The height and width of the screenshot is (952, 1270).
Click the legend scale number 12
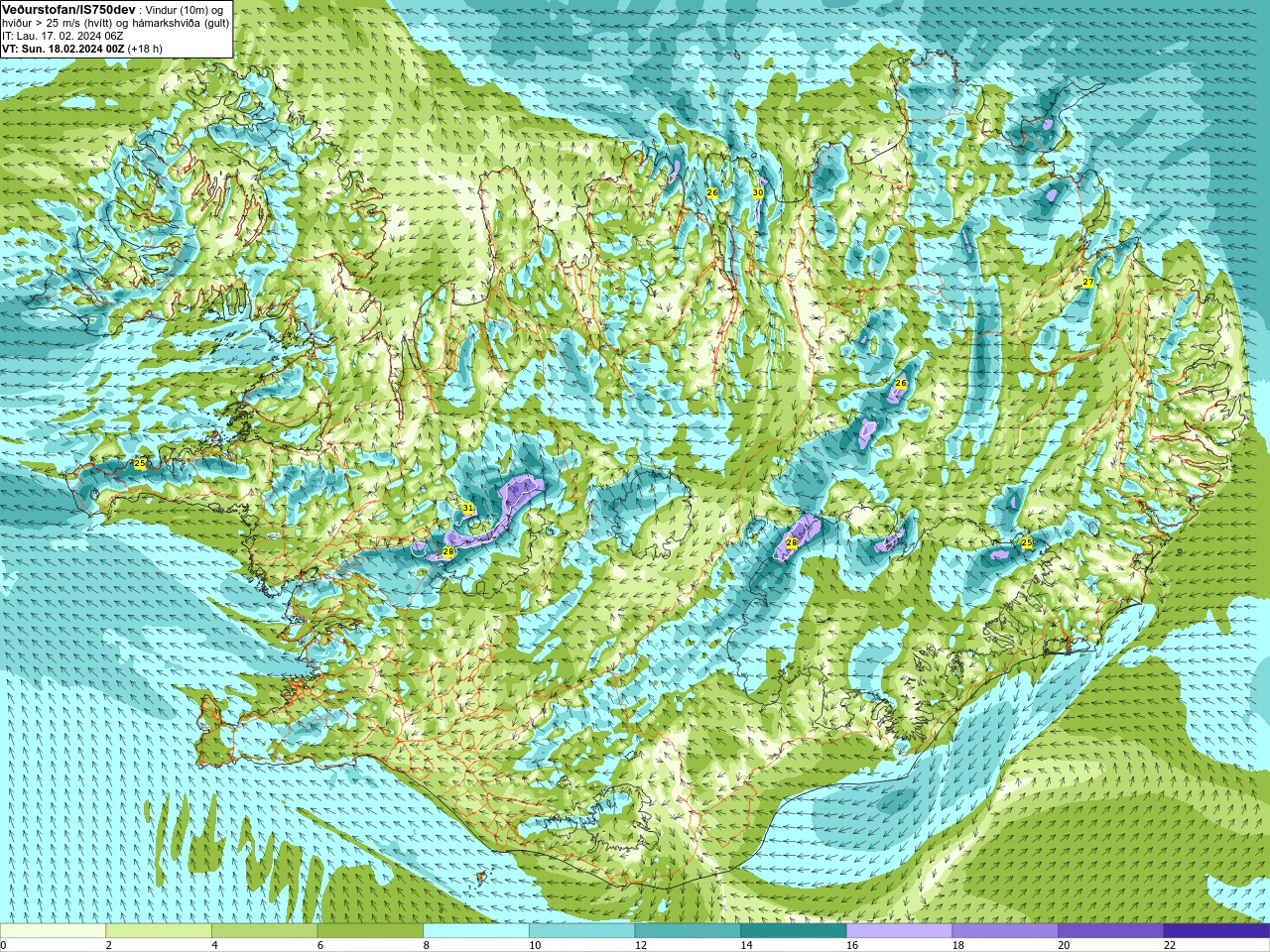click(x=640, y=945)
